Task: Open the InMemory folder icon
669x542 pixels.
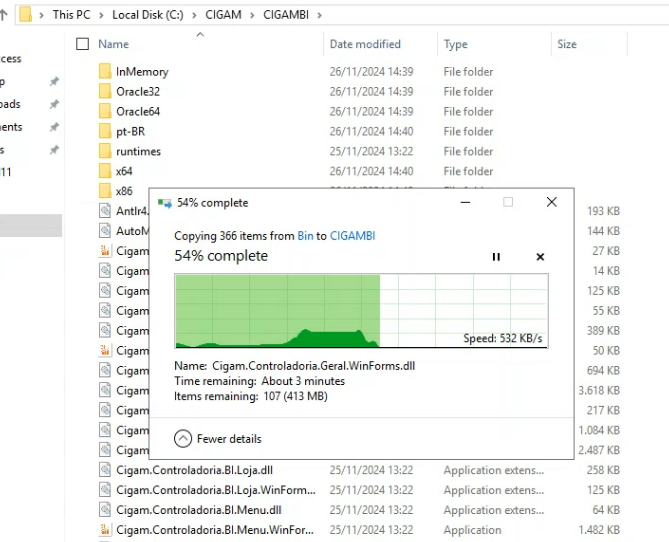Action: (x=106, y=72)
